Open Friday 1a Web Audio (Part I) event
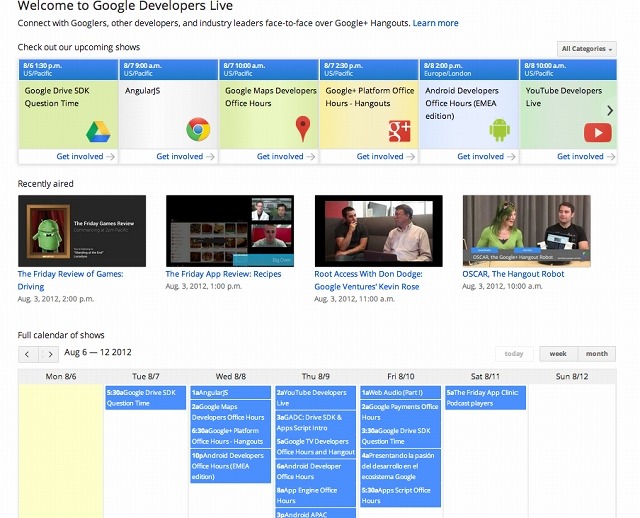 [400, 393]
